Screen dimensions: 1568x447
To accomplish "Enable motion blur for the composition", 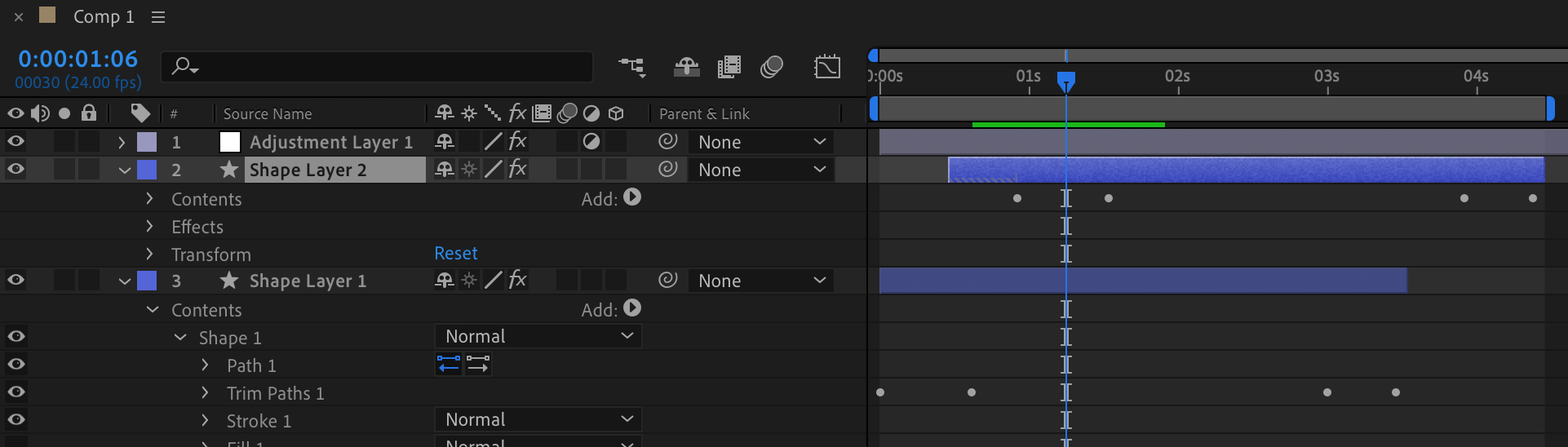I will pyautogui.click(x=771, y=67).
